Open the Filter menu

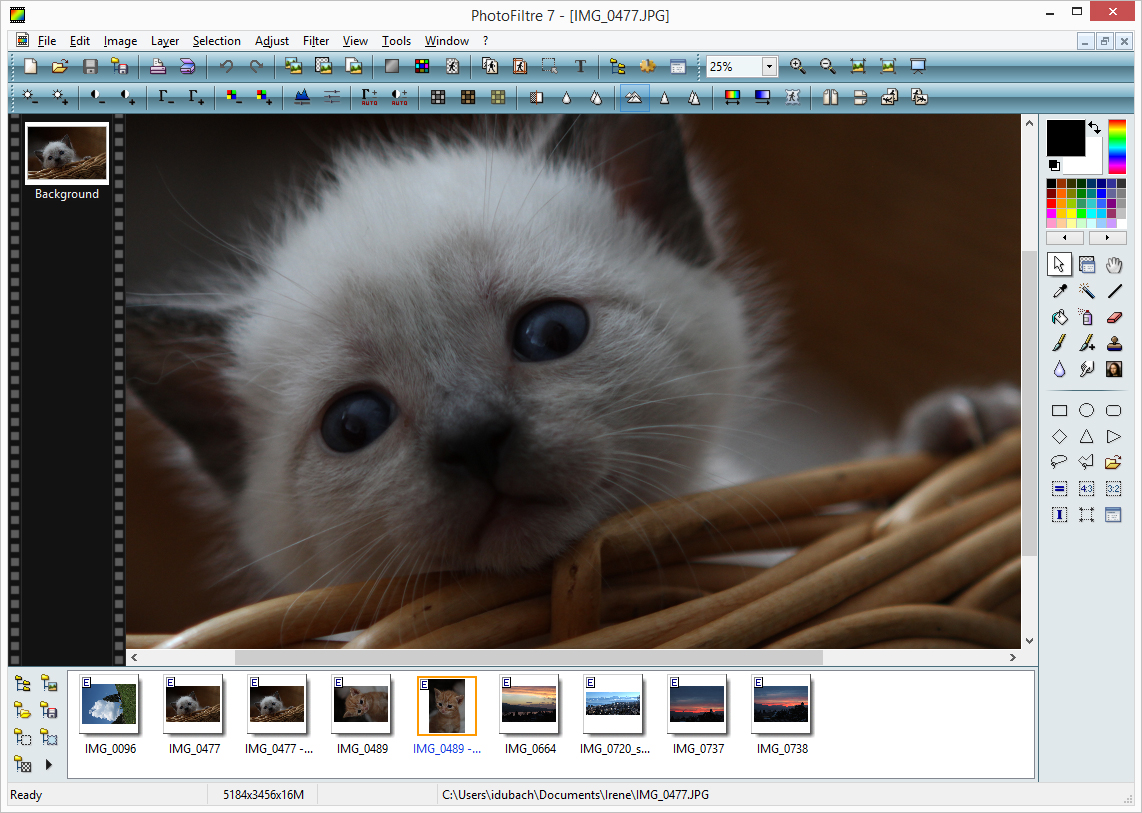coord(316,41)
